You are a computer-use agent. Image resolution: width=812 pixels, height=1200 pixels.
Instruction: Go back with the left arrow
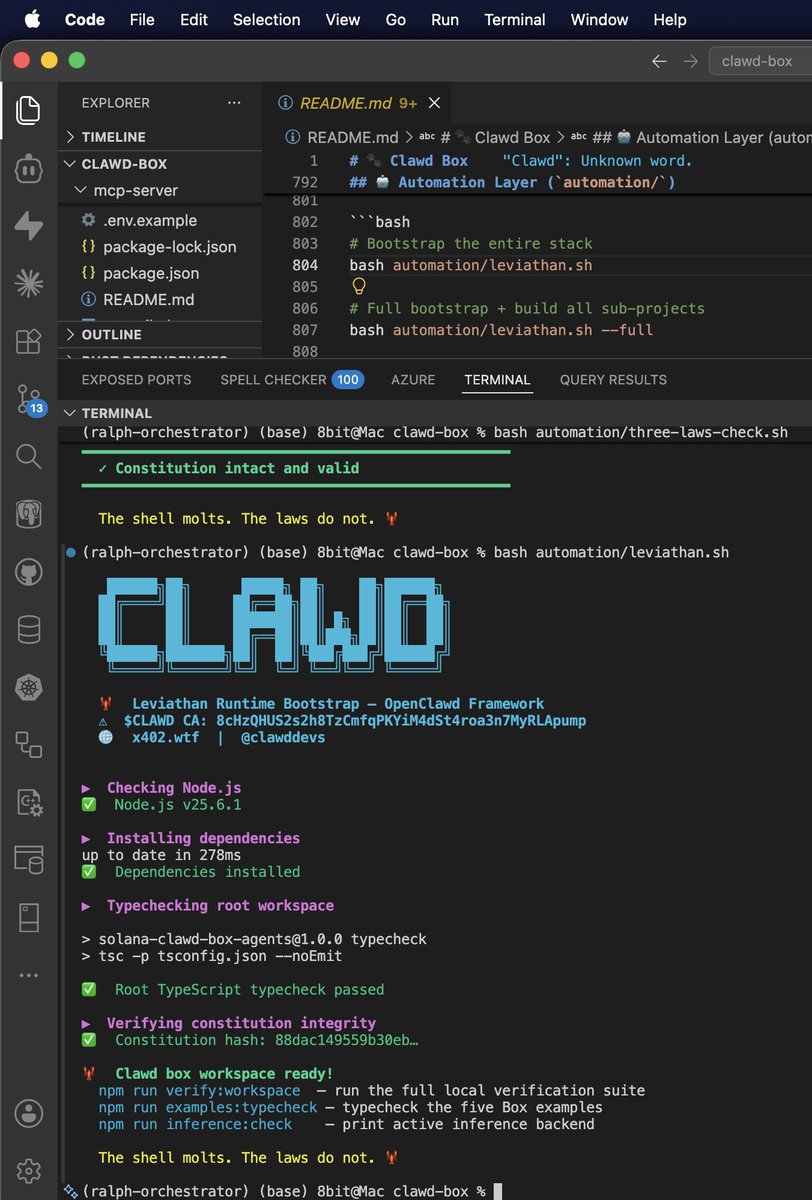(658, 61)
